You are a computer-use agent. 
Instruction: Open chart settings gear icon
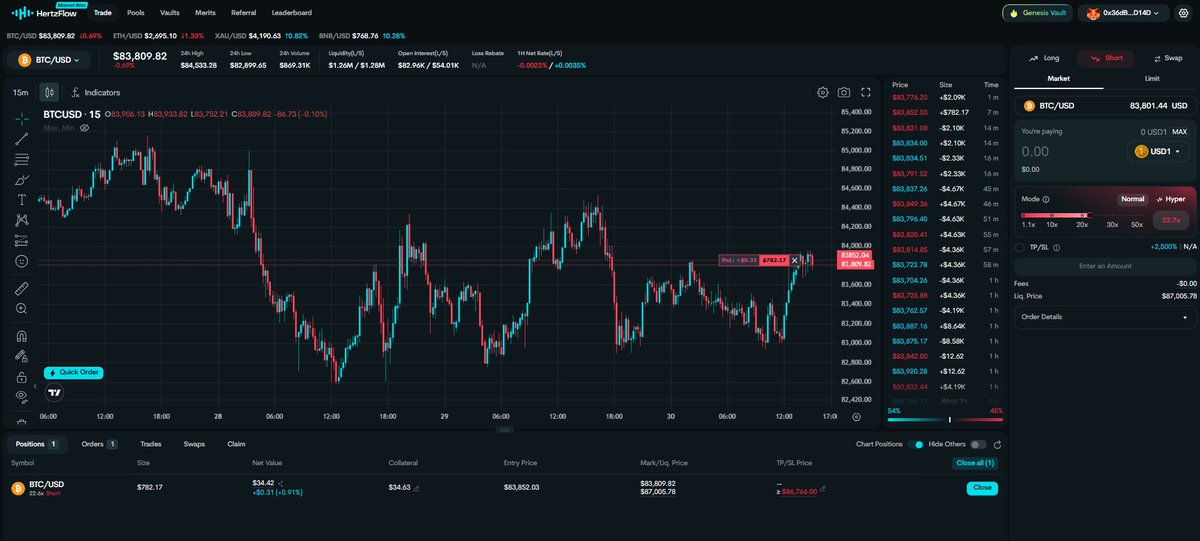(823, 92)
